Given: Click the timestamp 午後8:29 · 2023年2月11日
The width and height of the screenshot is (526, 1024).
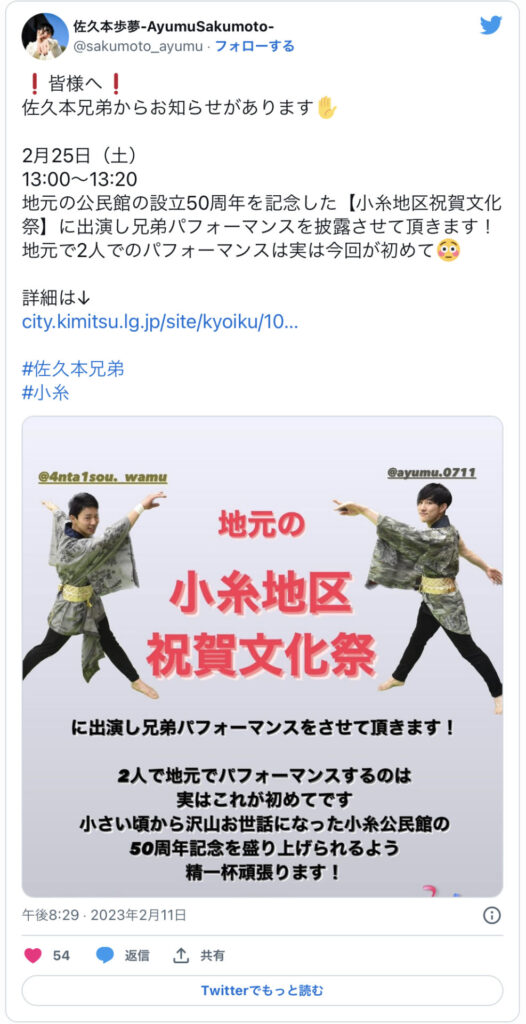Looking at the screenshot, I should click(104, 915).
